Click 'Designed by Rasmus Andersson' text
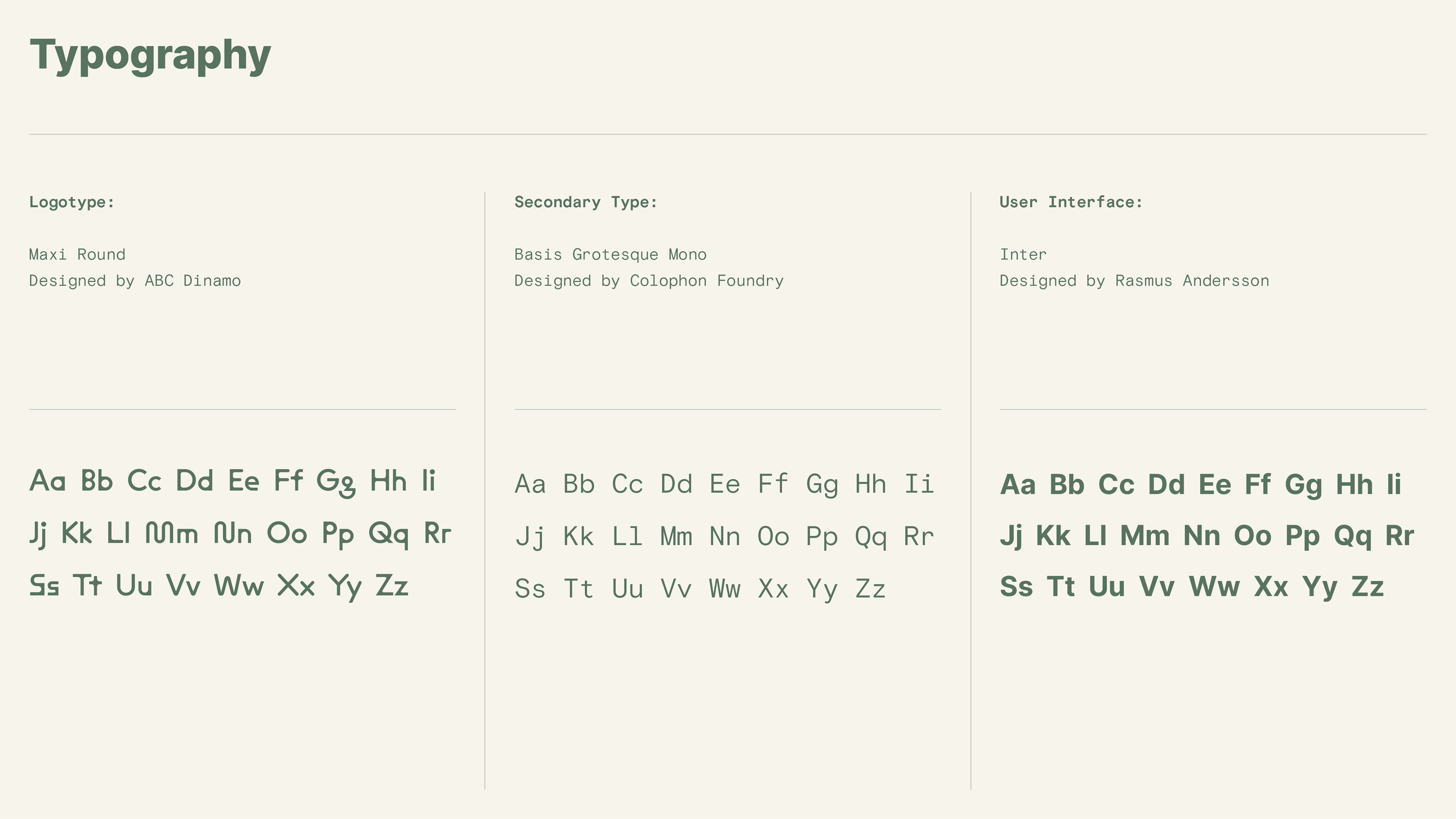The height and width of the screenshot is (819, 1456). [x=1134, y=281]
